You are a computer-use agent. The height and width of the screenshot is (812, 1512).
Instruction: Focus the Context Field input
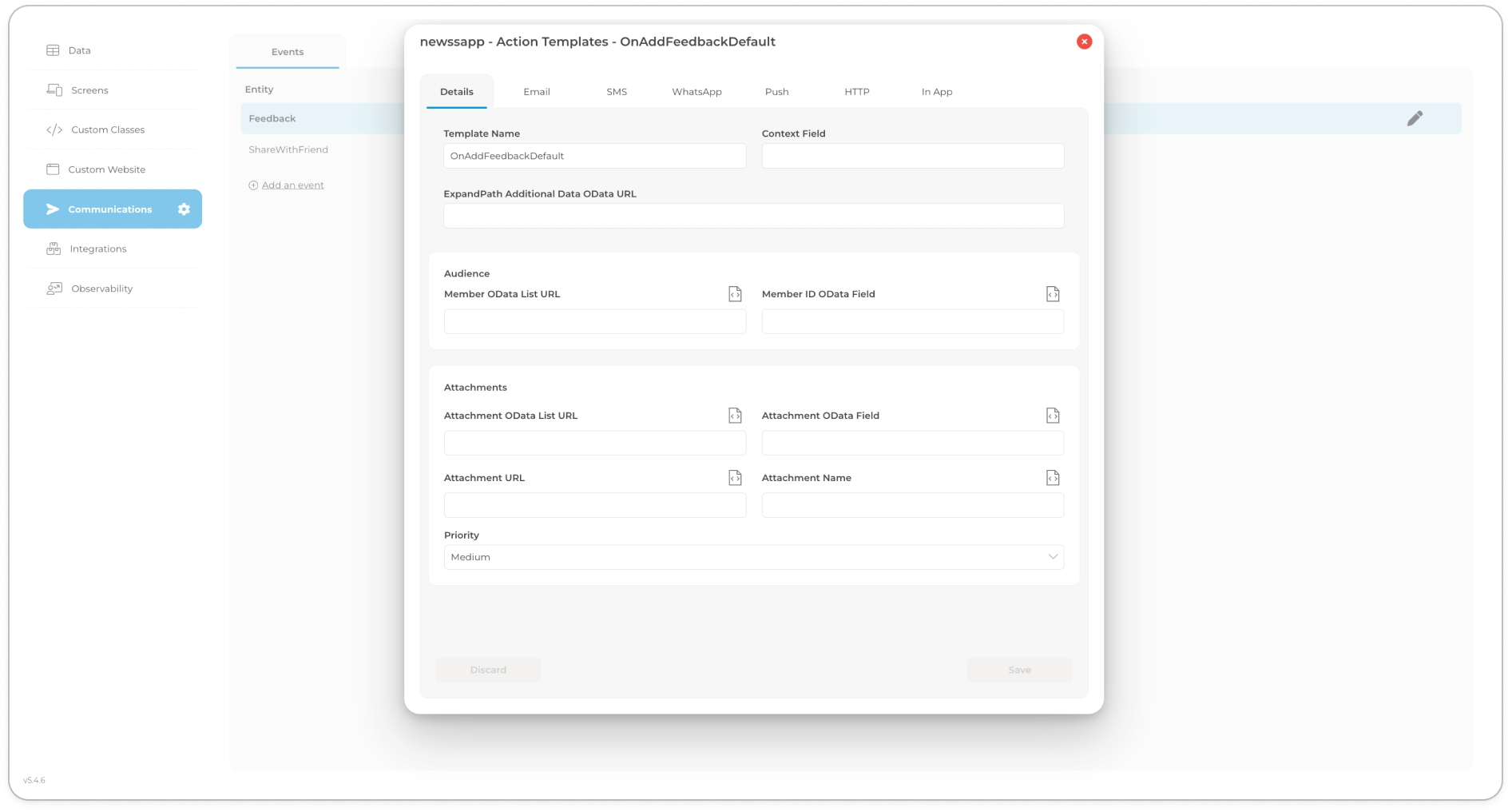912,156
